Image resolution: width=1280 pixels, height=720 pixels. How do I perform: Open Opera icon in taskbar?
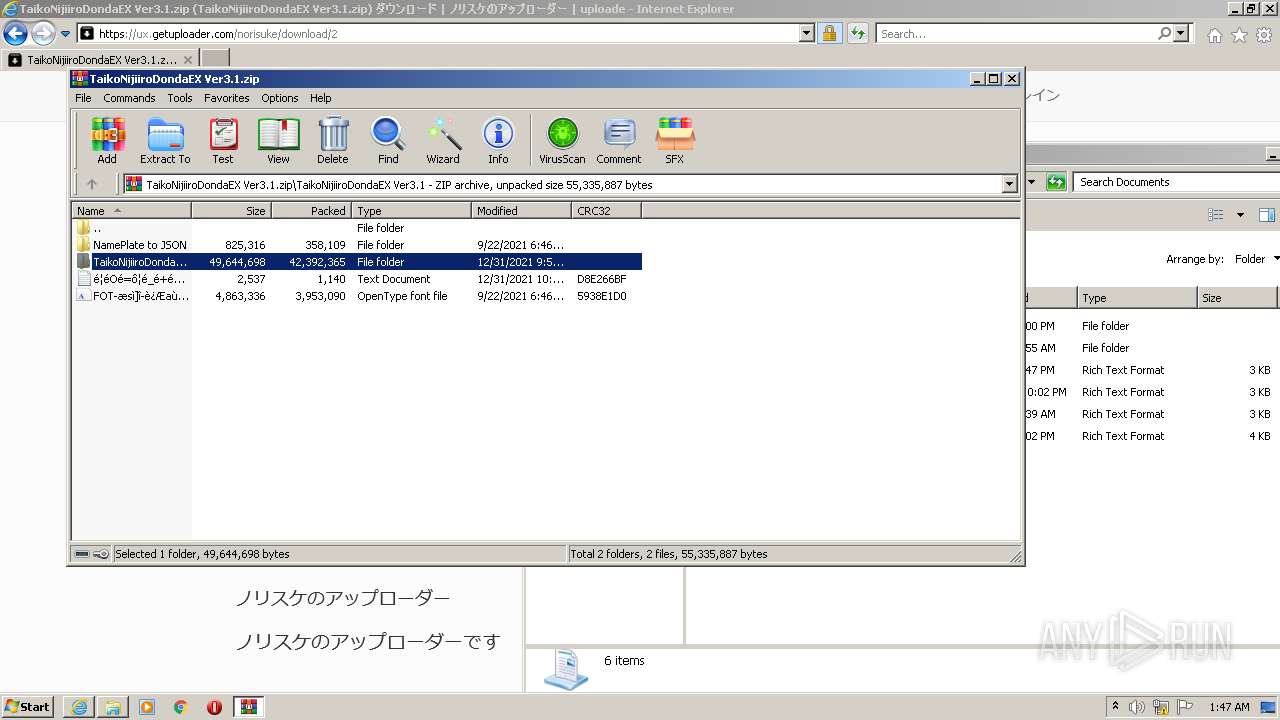[215, 707]
